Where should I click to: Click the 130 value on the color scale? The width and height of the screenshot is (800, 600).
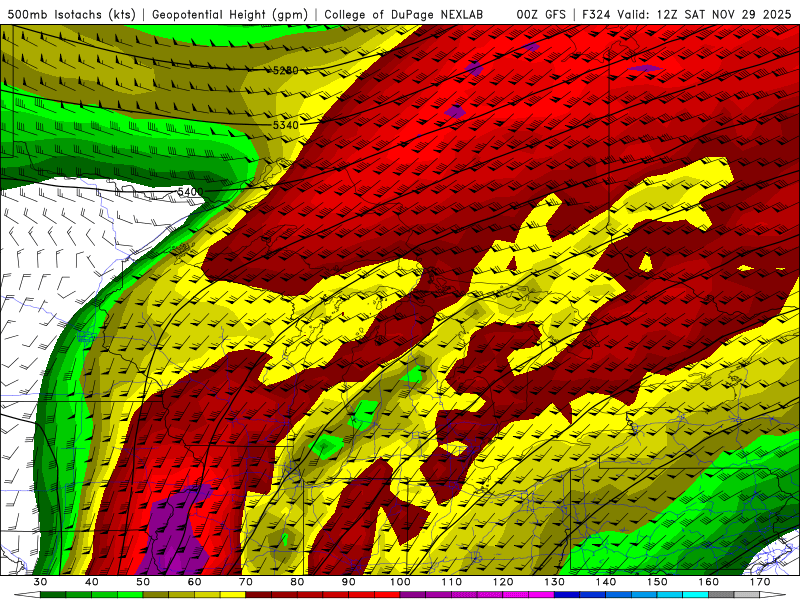point(554,582)
